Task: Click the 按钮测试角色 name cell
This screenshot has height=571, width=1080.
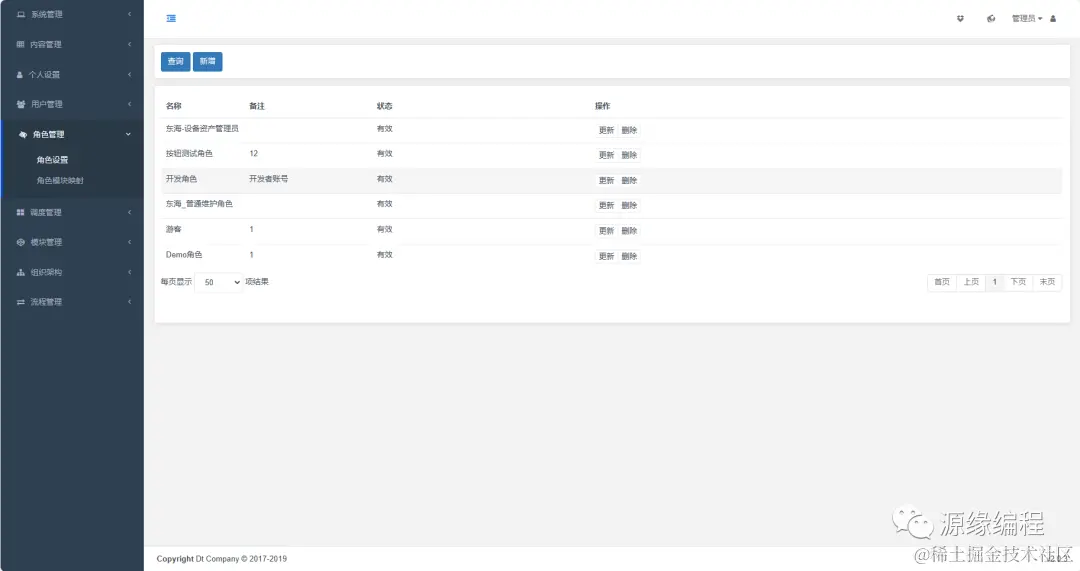Action: pos(189,154)
